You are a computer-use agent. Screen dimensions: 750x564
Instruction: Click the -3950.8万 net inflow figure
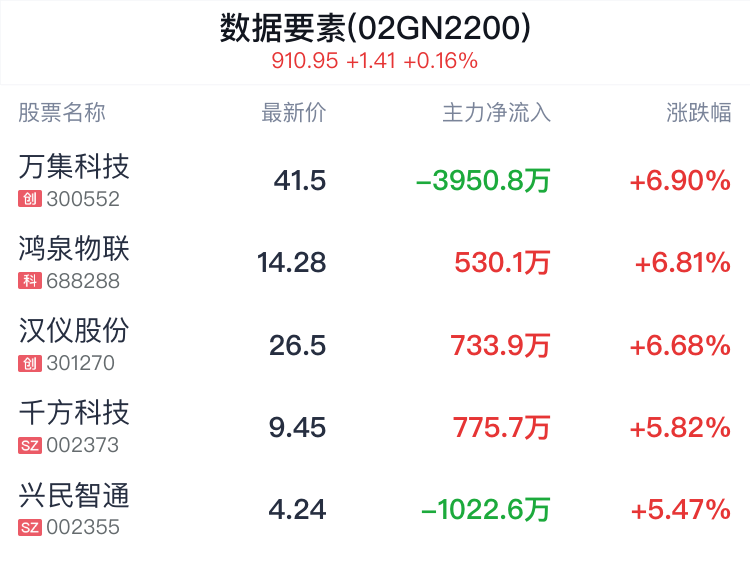click(x=483, y=181)
